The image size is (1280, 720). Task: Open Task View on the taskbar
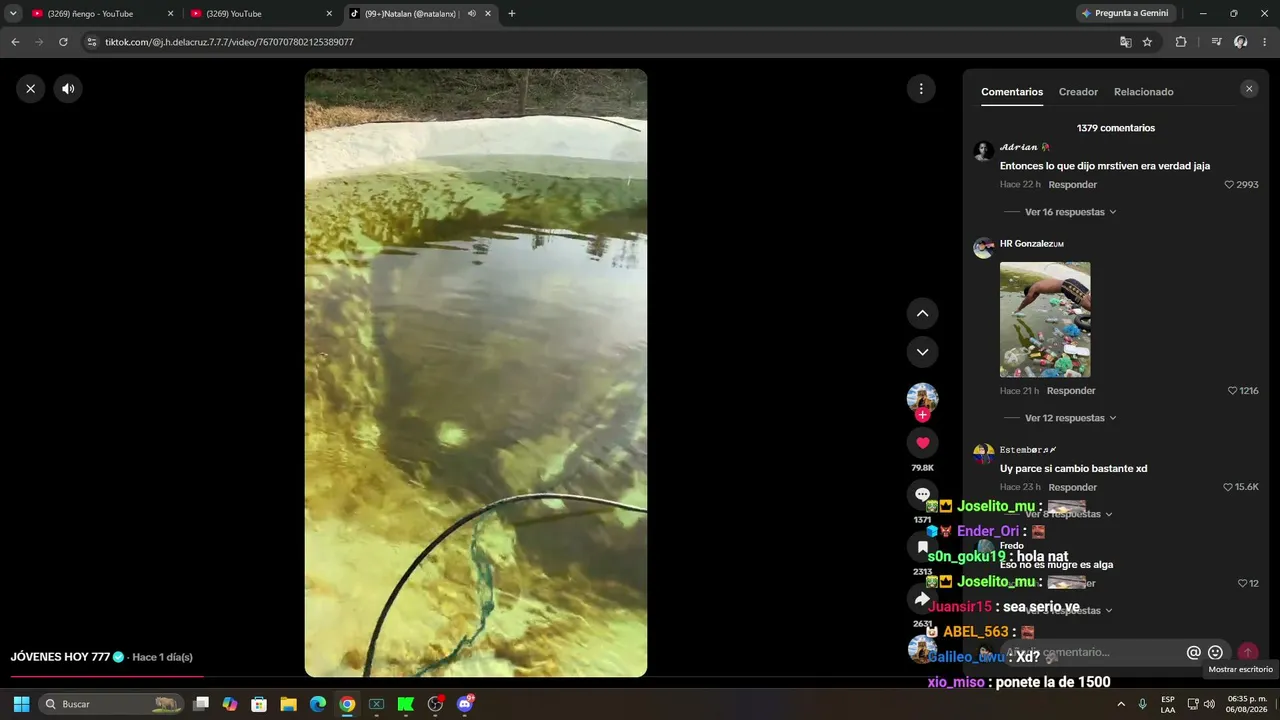(201, 704)
